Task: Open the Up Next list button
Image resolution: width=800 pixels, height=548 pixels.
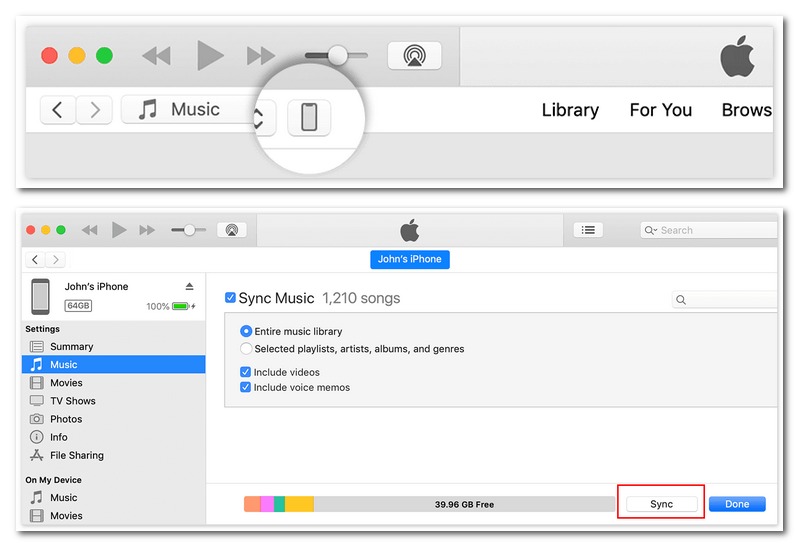Action: [588, 230]
